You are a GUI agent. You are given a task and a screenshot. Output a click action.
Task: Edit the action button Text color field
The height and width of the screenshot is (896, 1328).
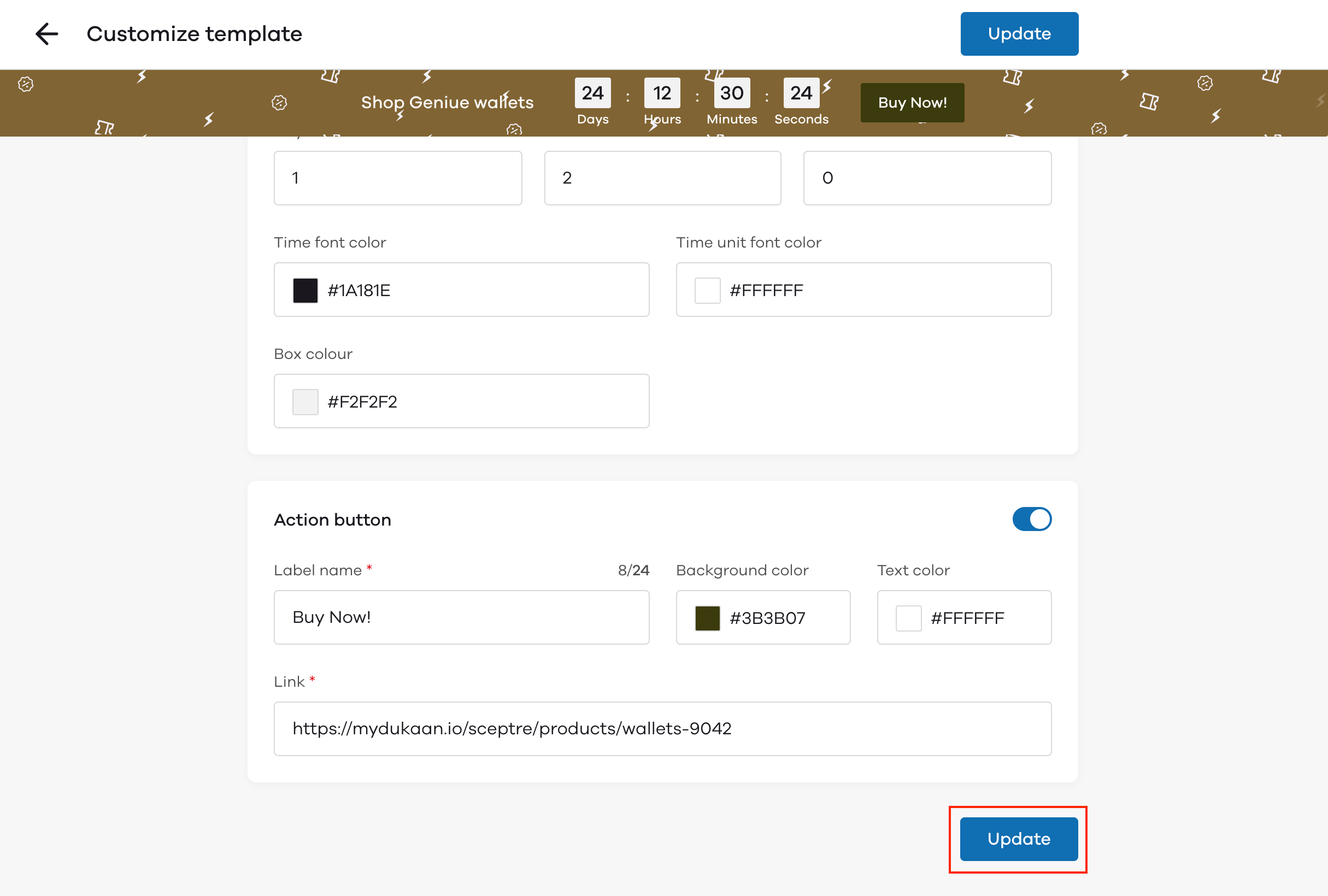pos(964,617)
